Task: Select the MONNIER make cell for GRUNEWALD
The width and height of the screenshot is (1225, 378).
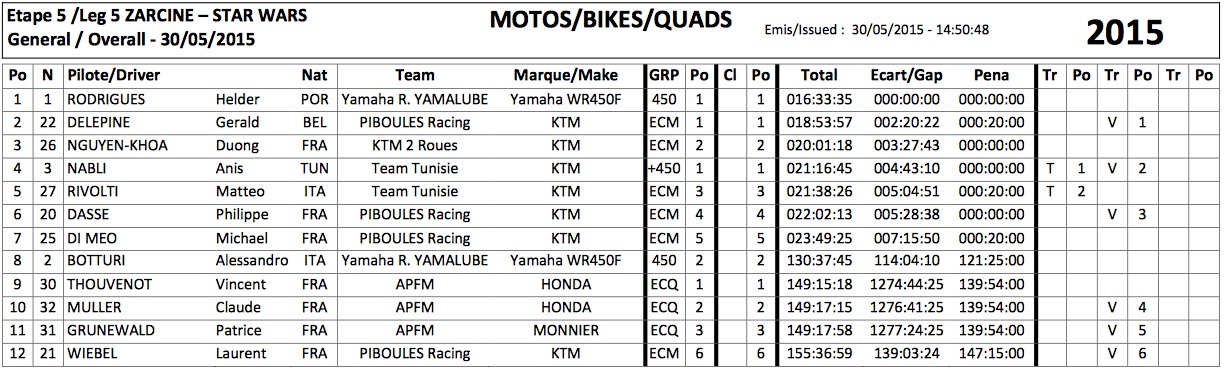Action: coord(566,329)
